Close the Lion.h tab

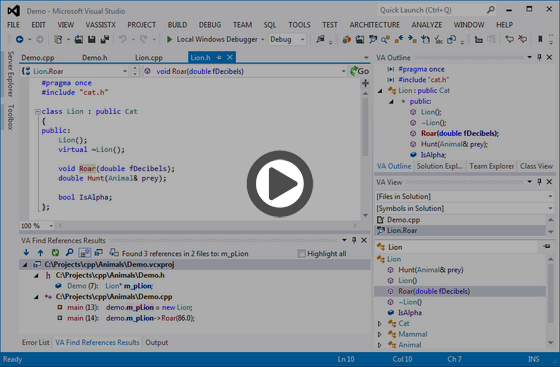click(x=230, y=57)
